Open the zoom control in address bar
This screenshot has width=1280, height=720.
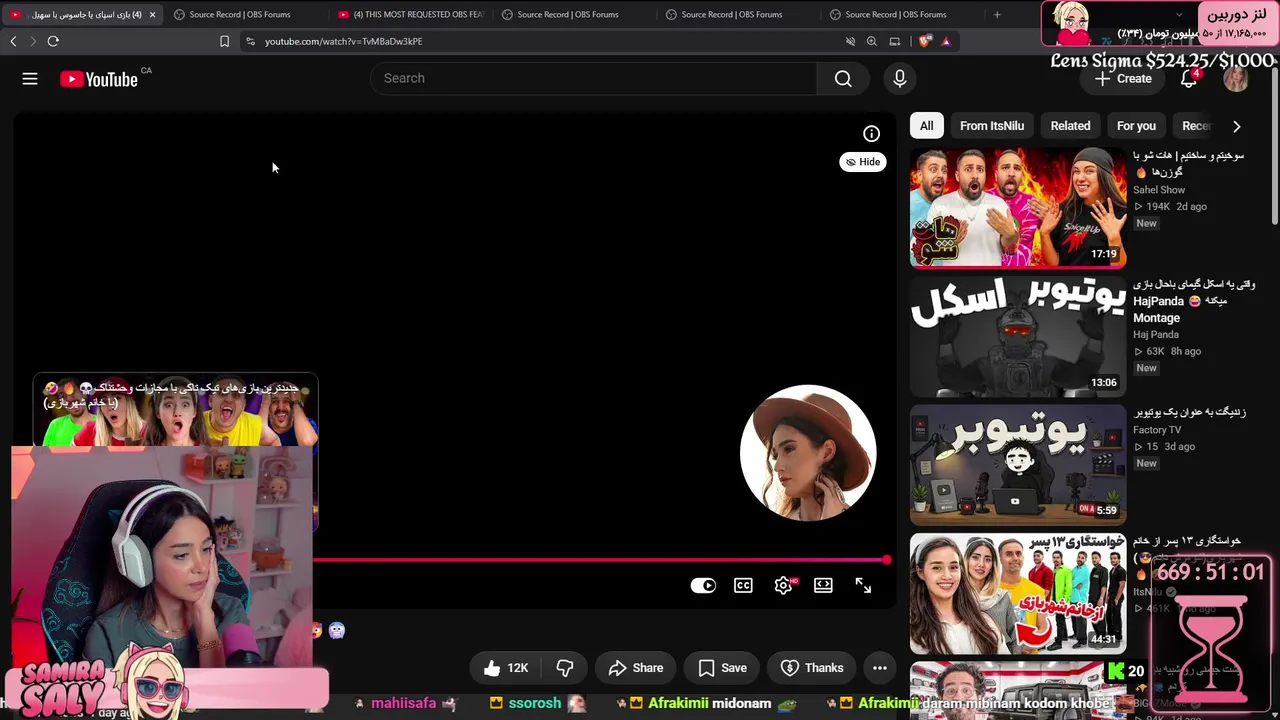tap(872, 41)
